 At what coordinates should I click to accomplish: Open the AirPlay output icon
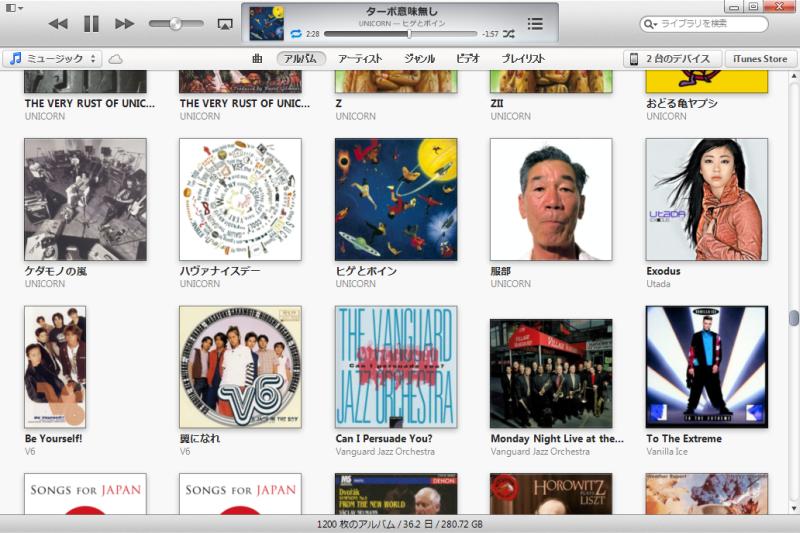(225, 23)
